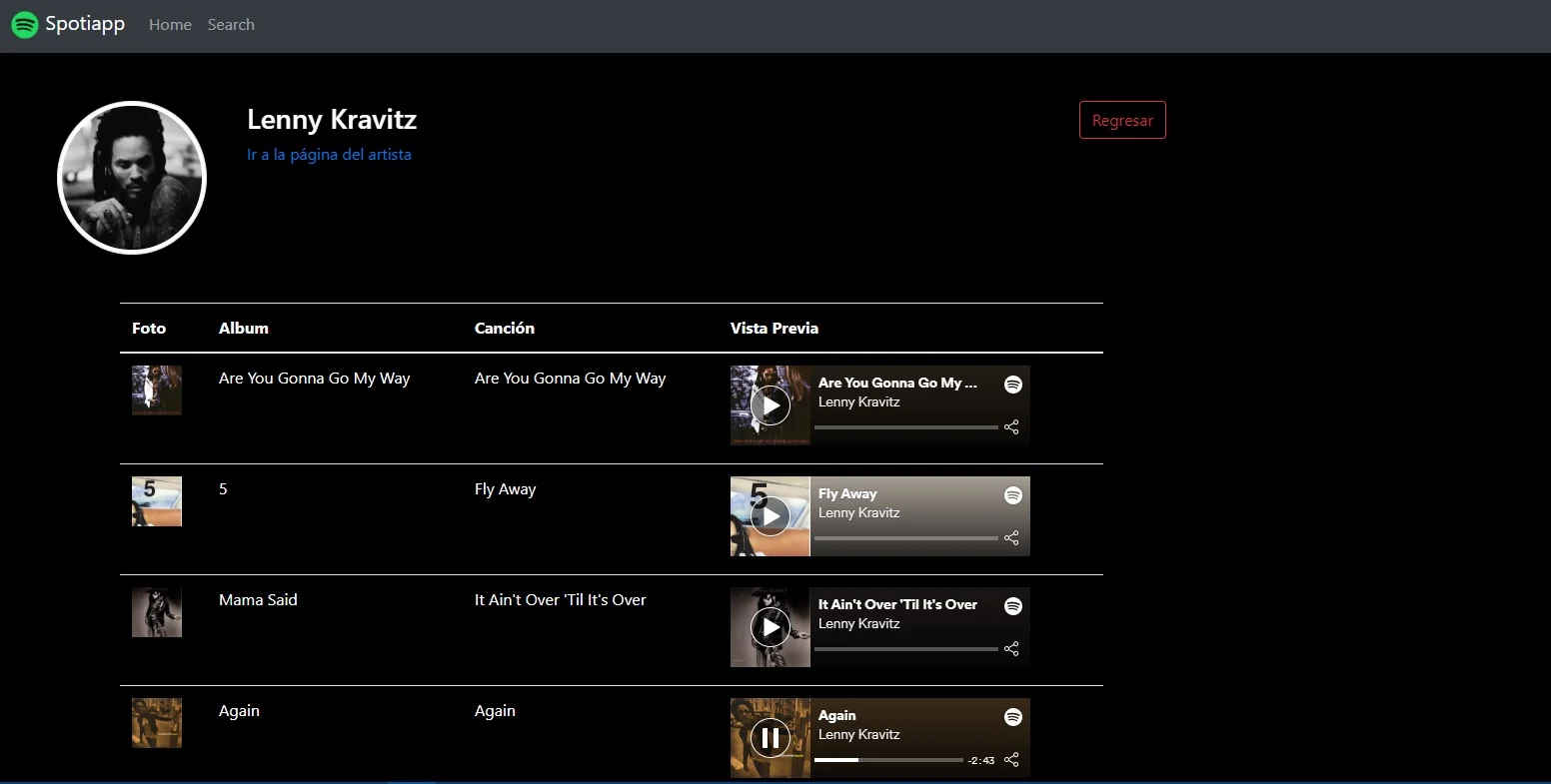
Task: Click the Spotiapp logo icon in navbar
Action: point(25,25)
